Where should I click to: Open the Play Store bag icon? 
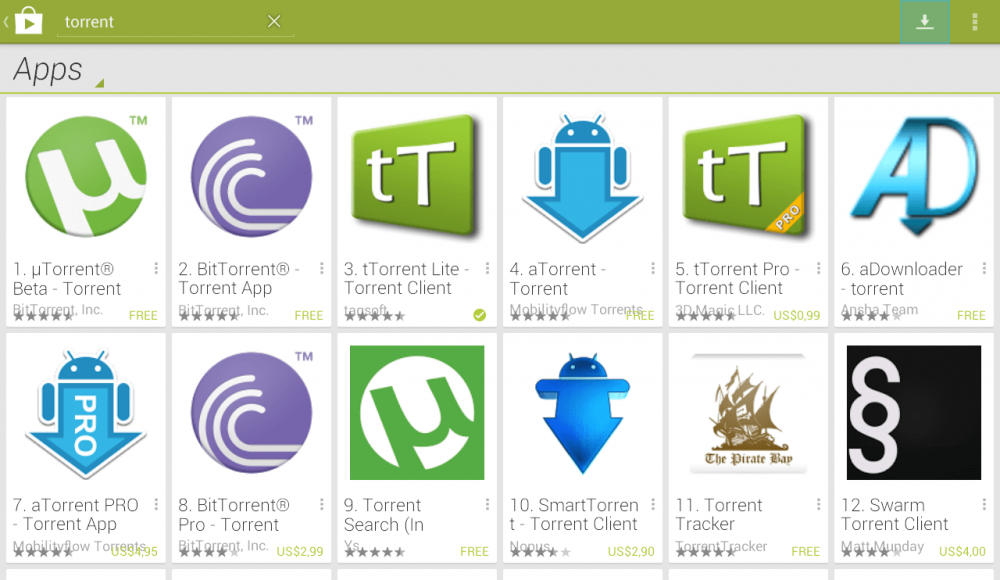coord(28,21)
